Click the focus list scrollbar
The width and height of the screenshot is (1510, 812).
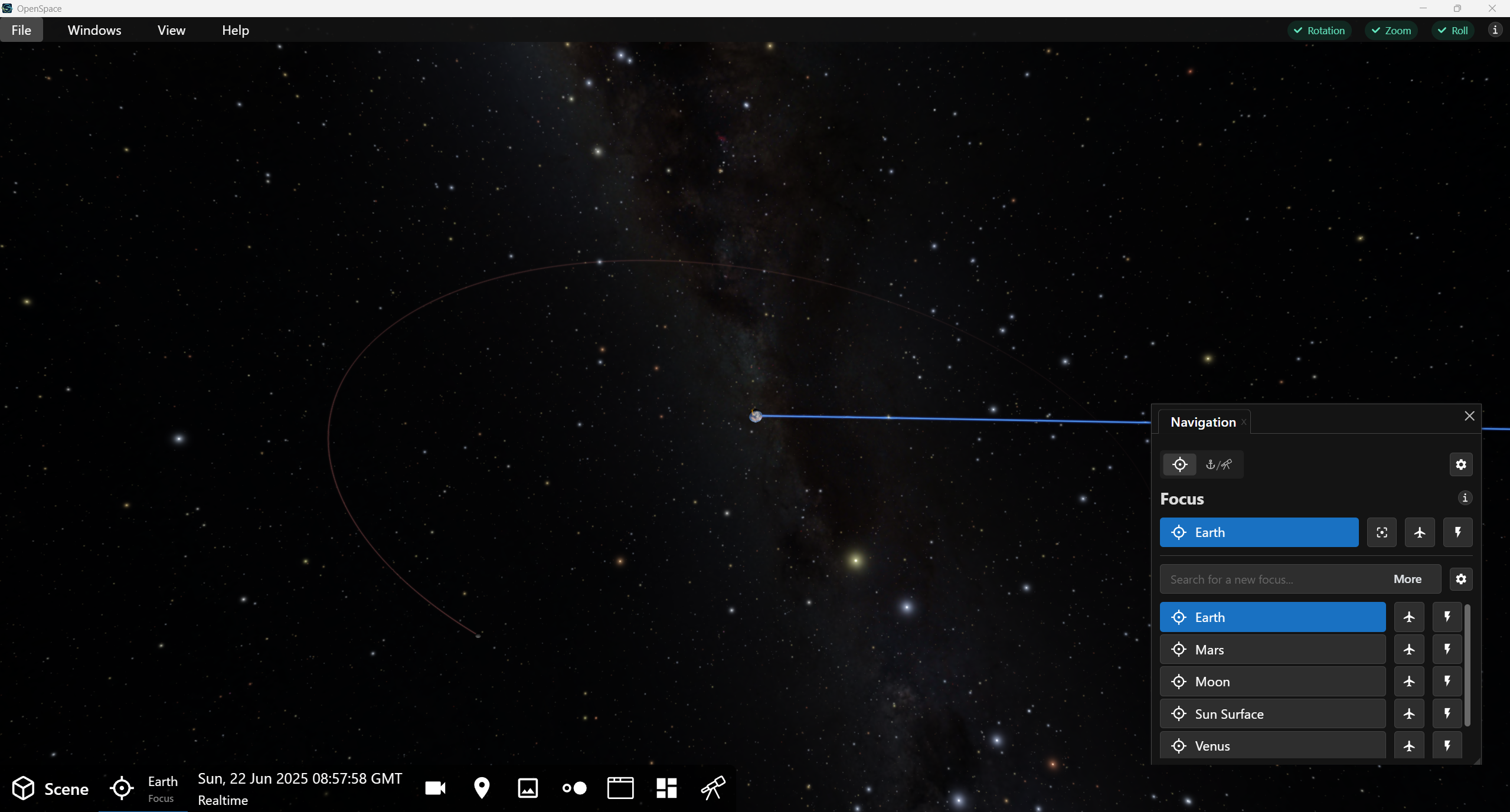click(1467, 665)
